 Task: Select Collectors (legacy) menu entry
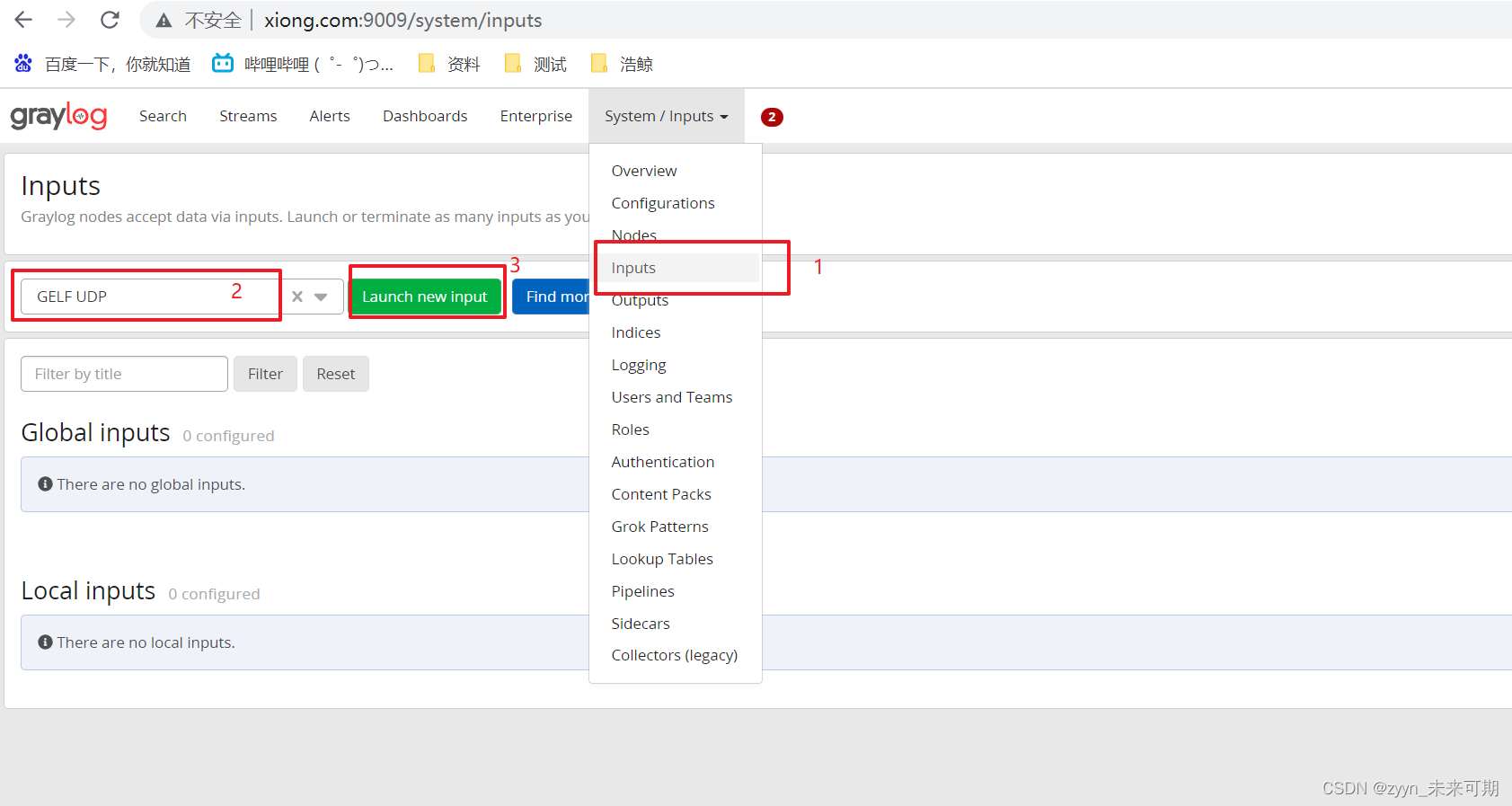coord(675,655)
